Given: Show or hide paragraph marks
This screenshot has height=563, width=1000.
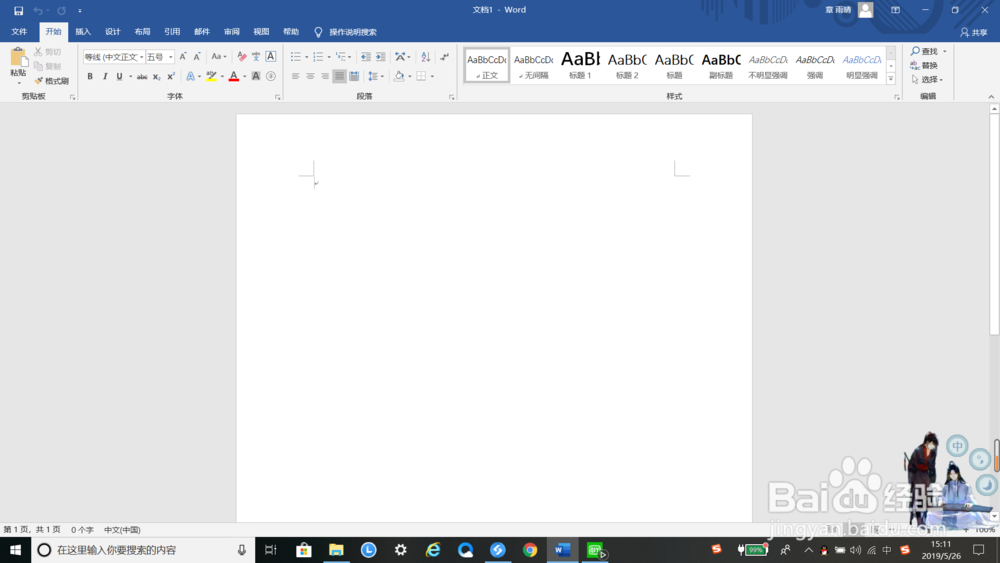Looking at the screenshot, I should point(445,57).
